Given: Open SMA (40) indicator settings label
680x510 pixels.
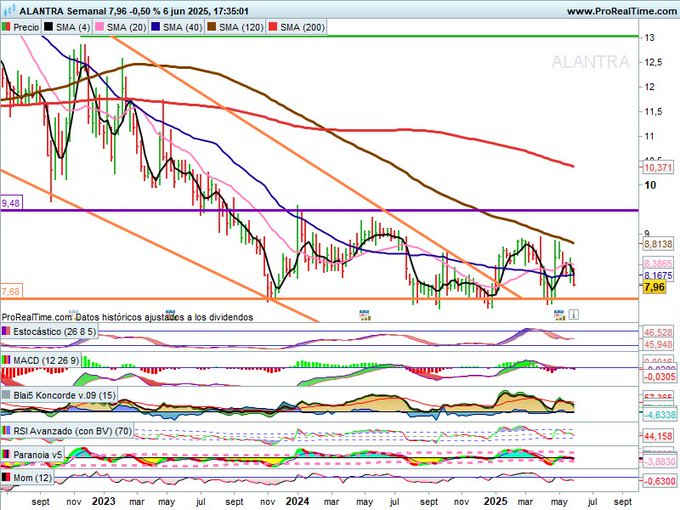Looking at the screenshot, I should [183, 27].
